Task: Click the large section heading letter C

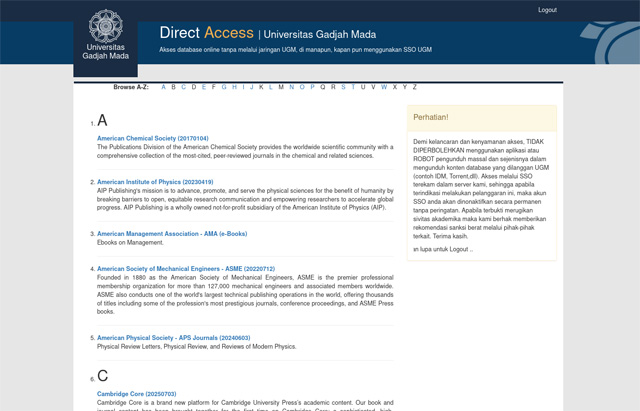Action: 102,376
